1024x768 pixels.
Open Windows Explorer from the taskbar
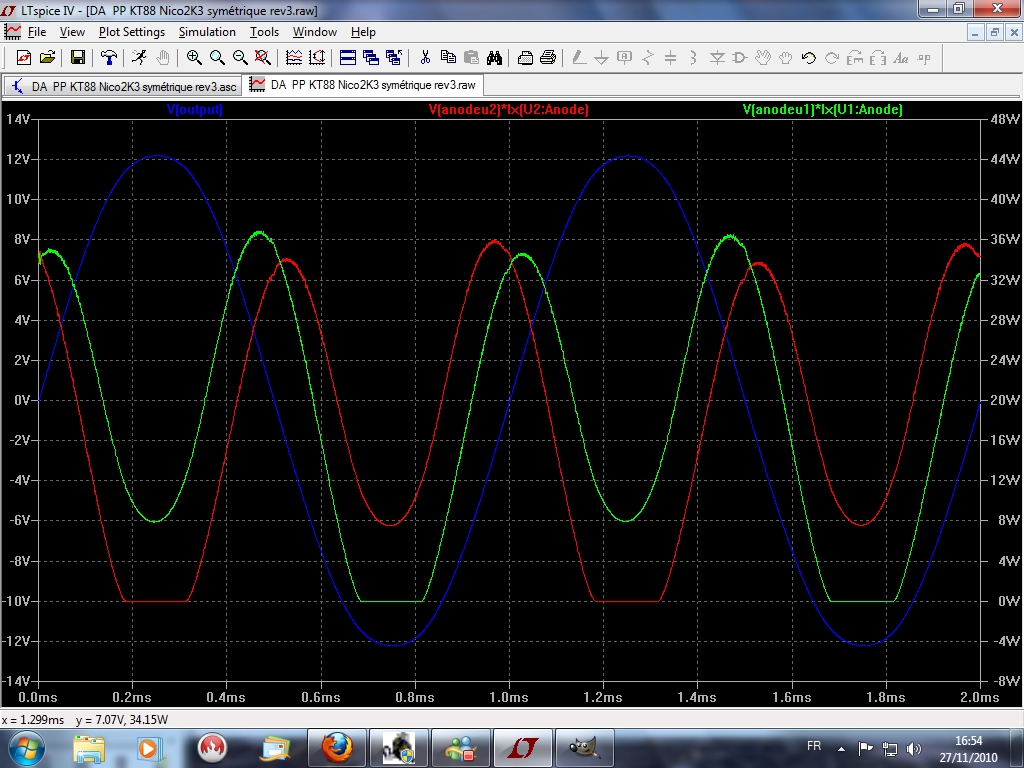[89, 748]
